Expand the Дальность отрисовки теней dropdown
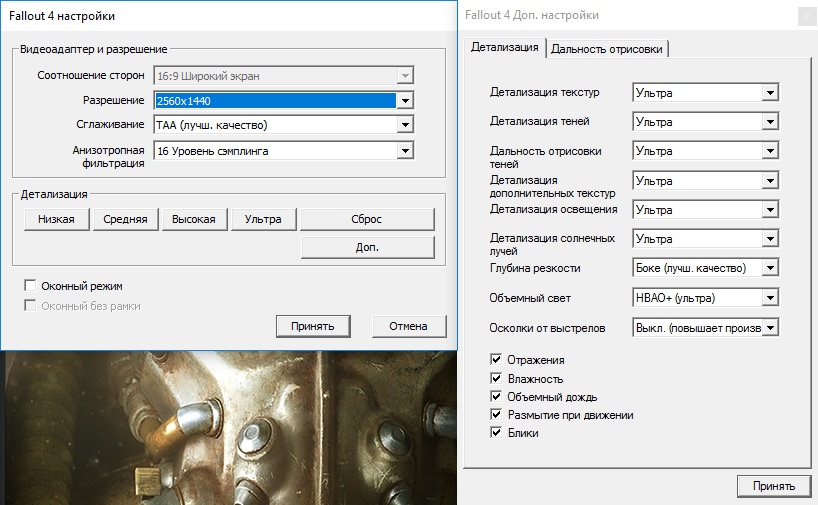Image resolution: width=818 pixels, height=505 pixels. tap(705, 151)
